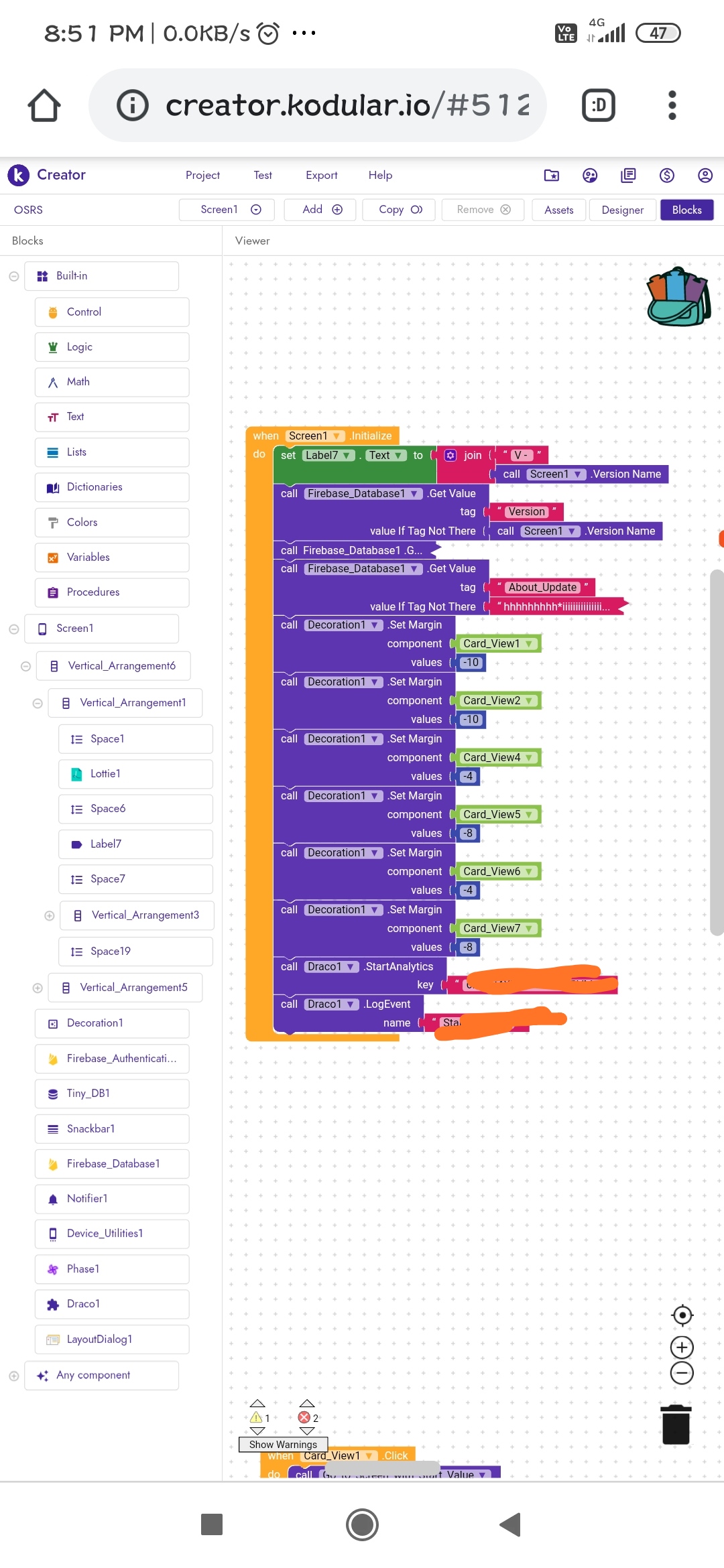Collapse the Built-in tree section
Viewport: 724px width, 1568px height.
click(x=13, y=276)
